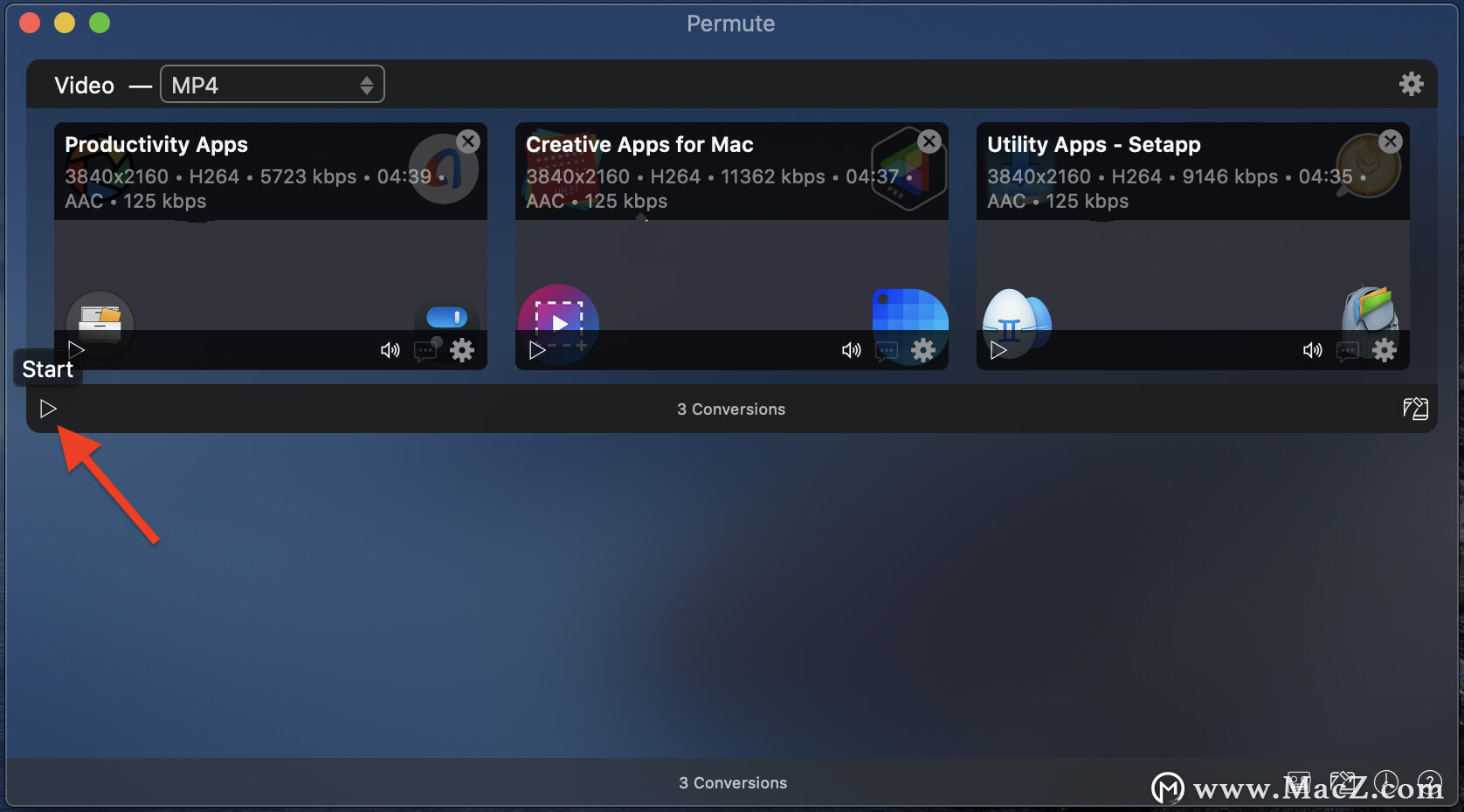The width and height of the screenshot is (1464, 812).
Task: Open settings gear on Utility Apps card
Action: coord(1385,350)
